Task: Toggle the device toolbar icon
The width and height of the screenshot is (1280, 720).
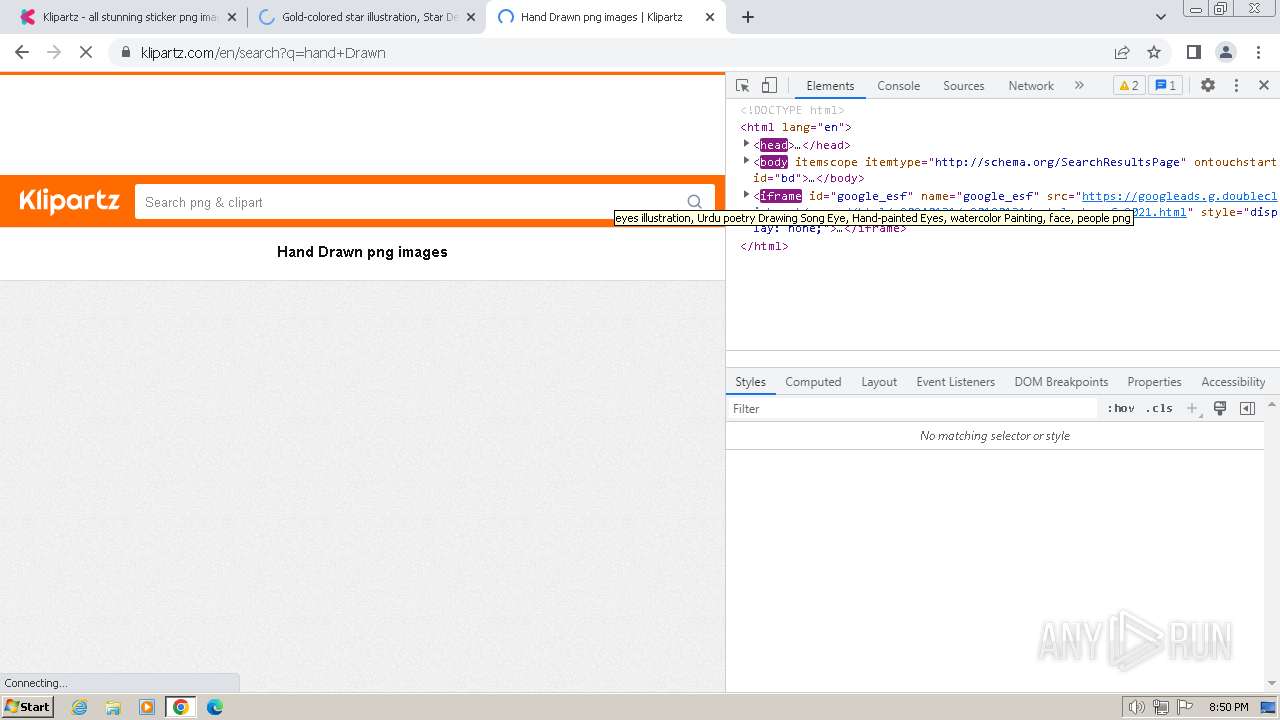Action: tap(769, 86)
